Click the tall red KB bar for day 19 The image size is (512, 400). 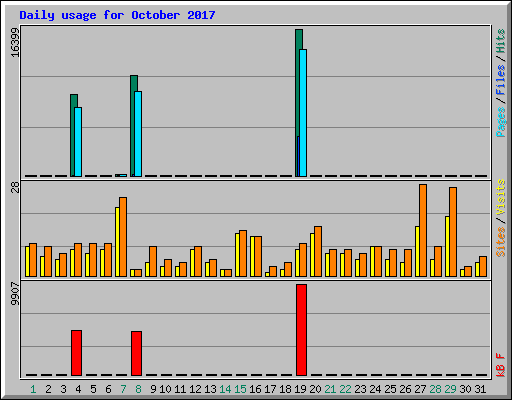pyautogui.click(x=301, y=330)
